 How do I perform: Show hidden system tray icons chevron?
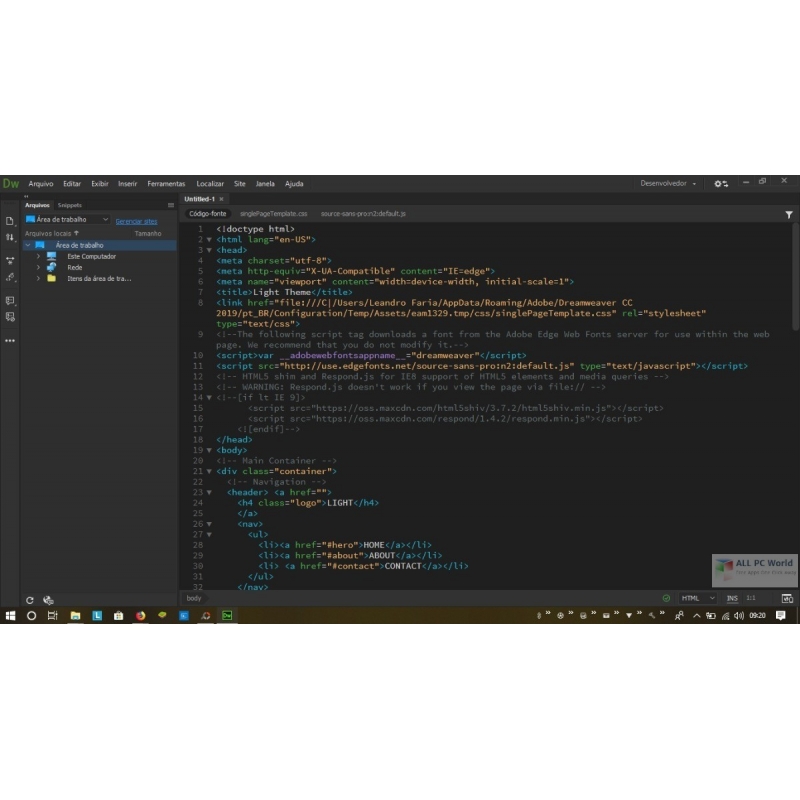[696, 616]
